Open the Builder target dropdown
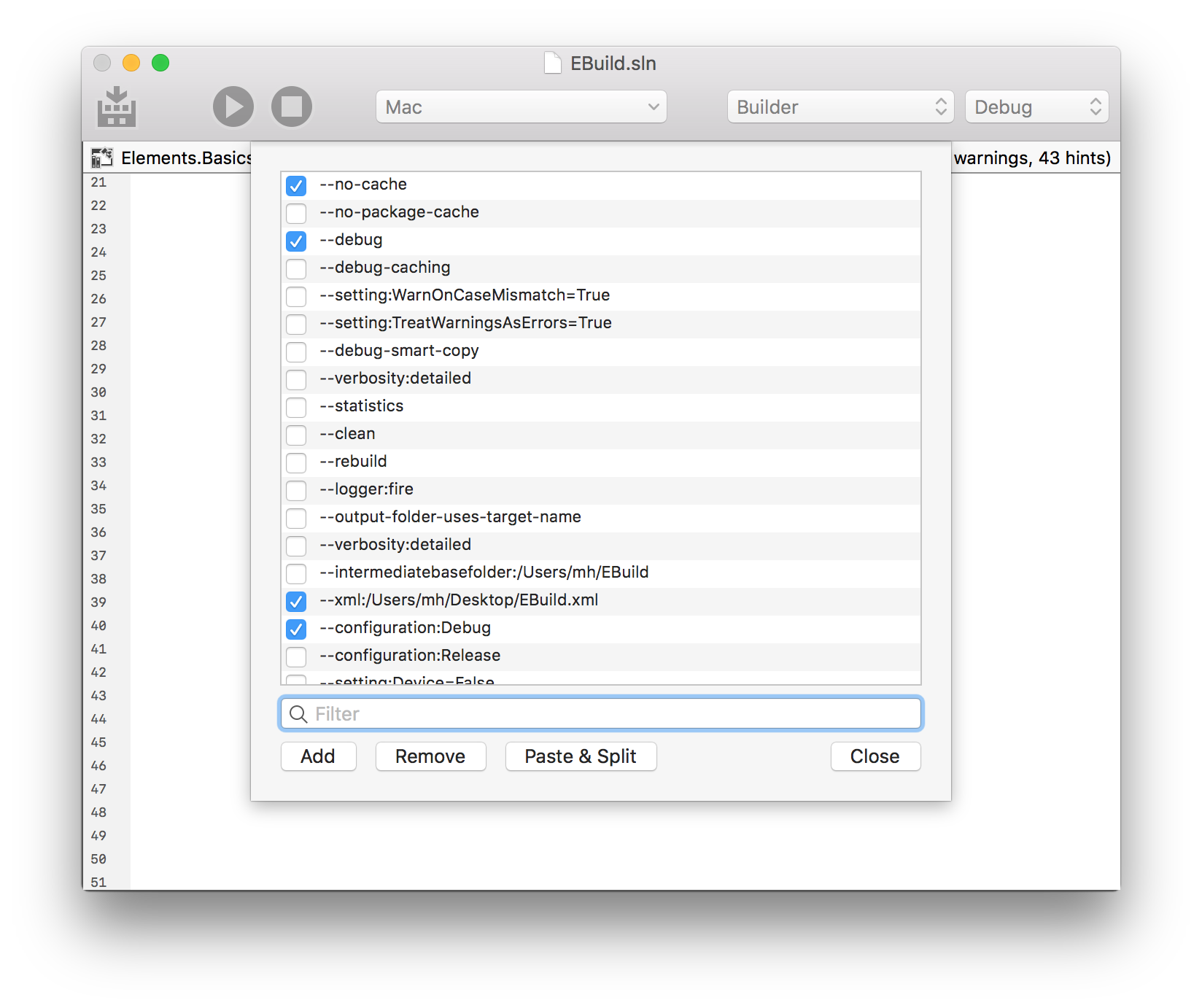Viewport: 1202px width, 1008px height. pos(840,107)
